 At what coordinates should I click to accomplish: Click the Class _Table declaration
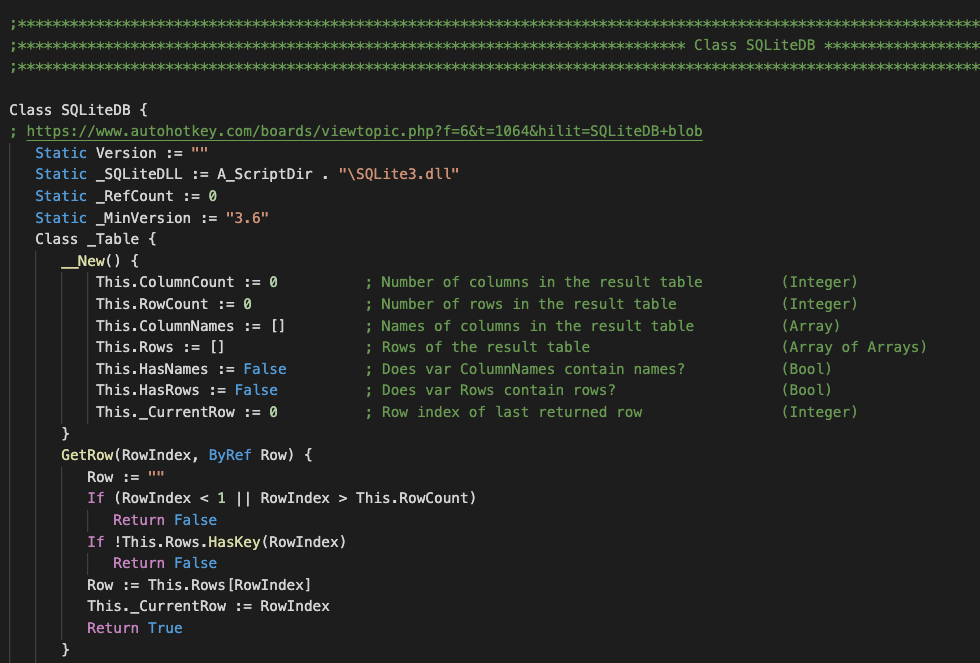(x=96, y=239)
